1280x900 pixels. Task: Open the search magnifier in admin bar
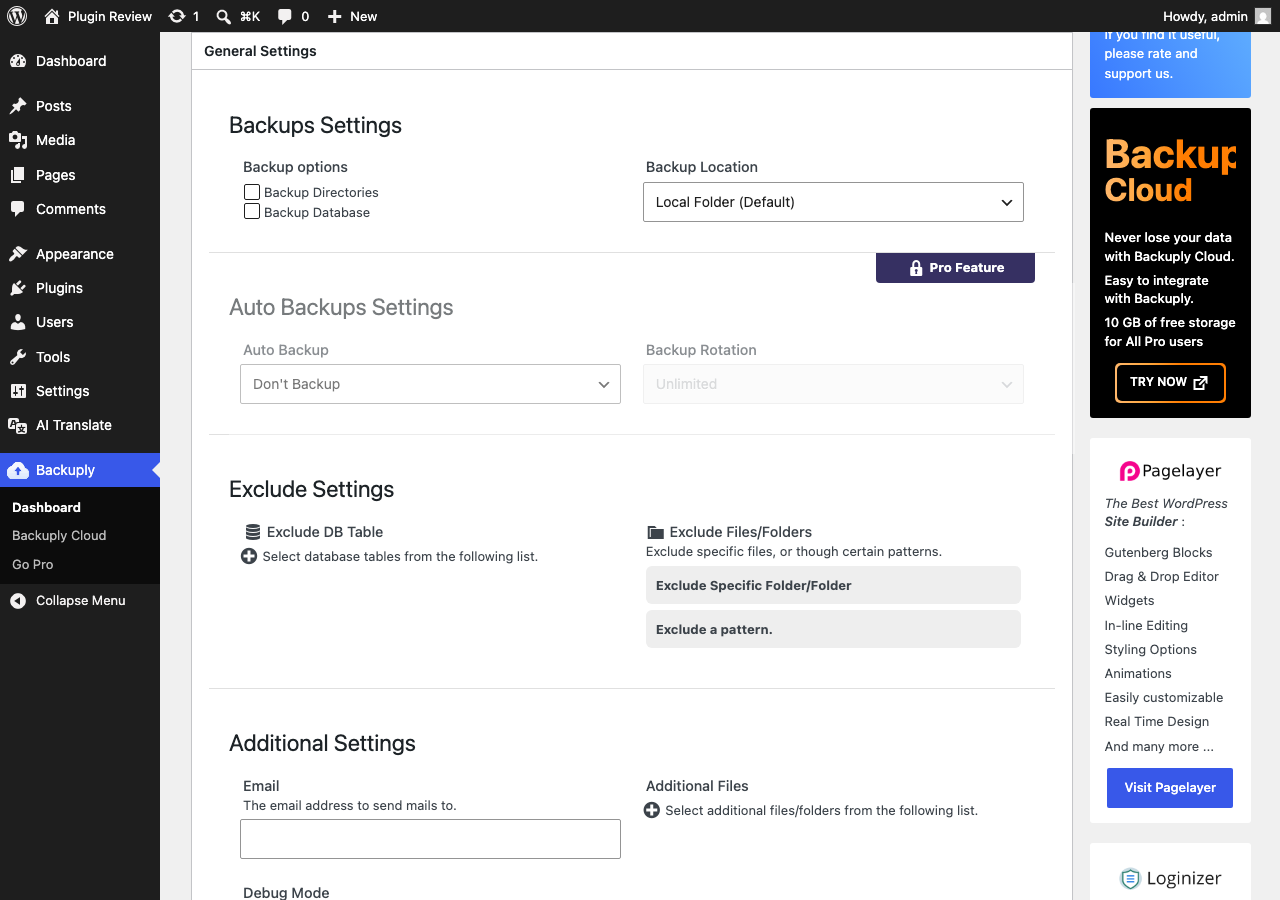[x=224, y=16]
